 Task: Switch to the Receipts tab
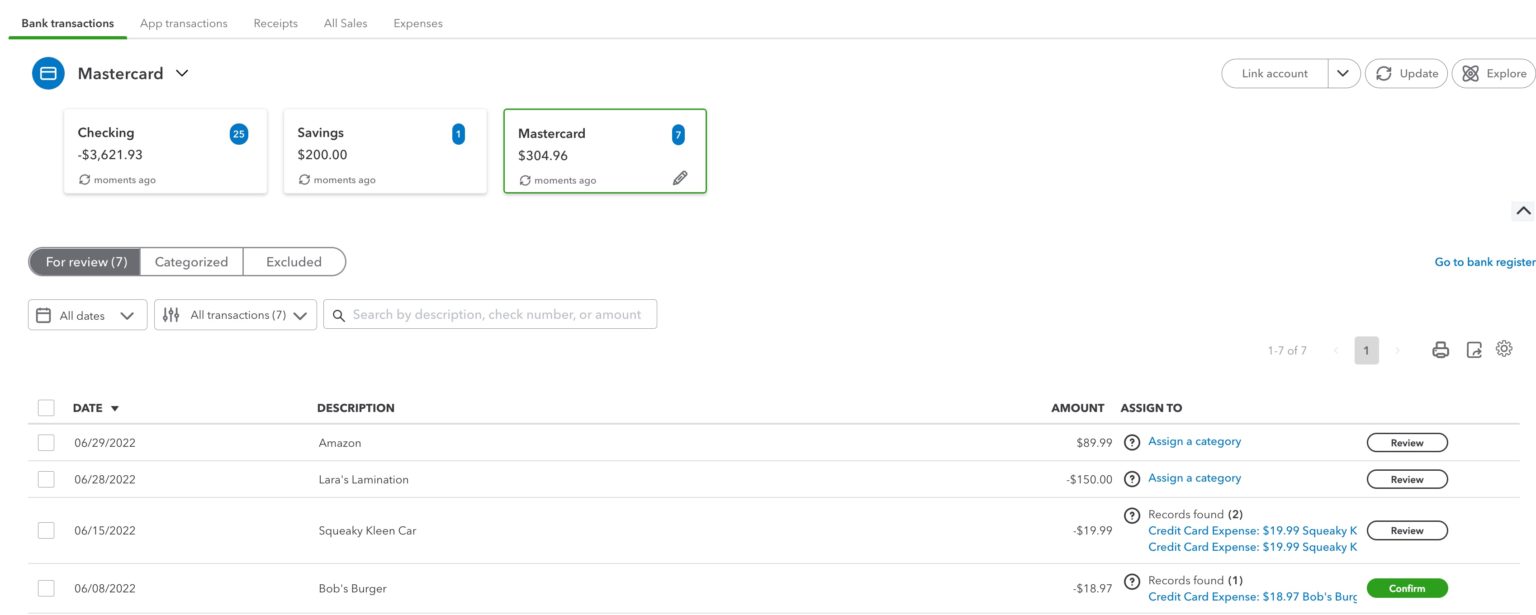(275, 22)
